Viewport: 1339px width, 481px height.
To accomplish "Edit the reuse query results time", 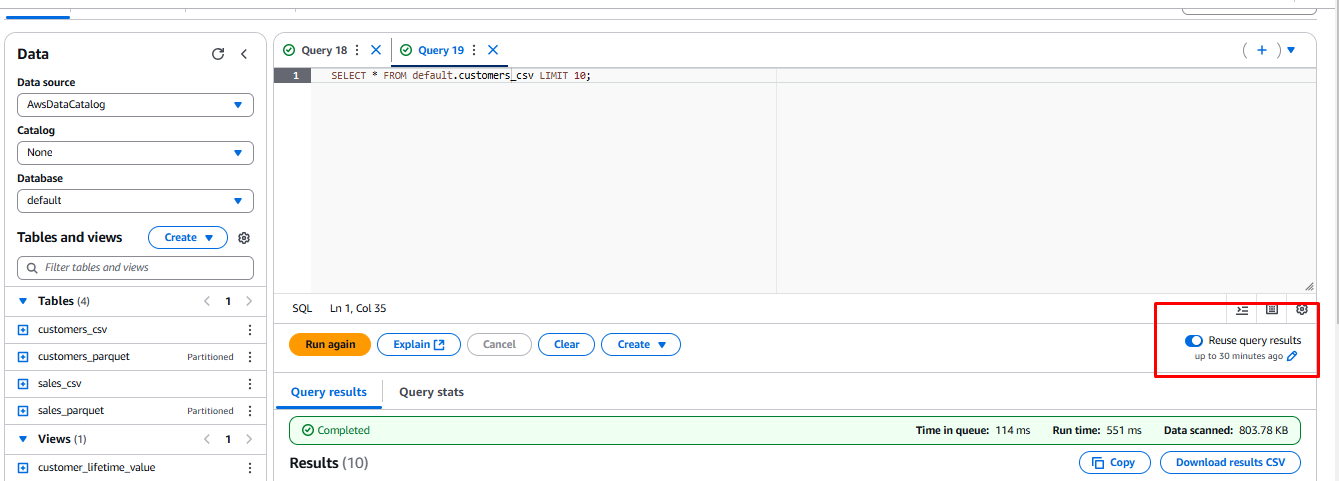I will pyautogui.click(x=1292, y=356).
